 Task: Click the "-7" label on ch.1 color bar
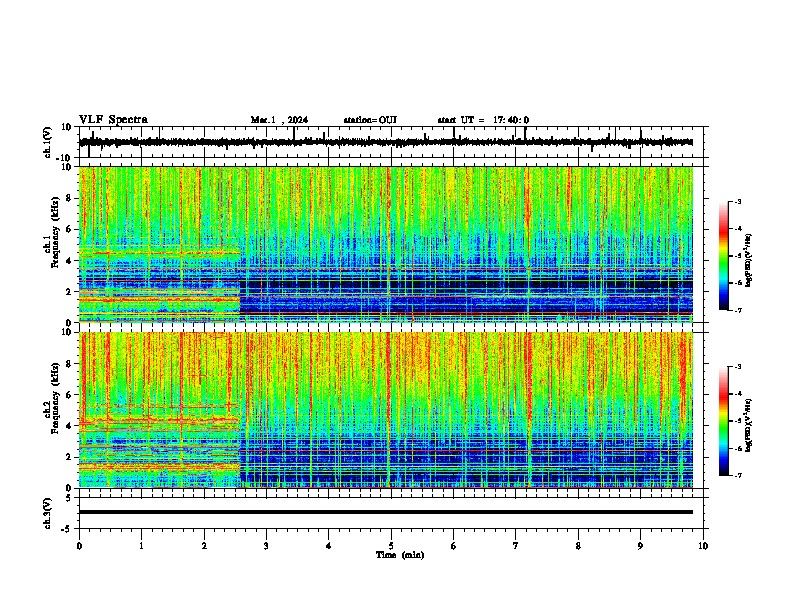(737, 310)
